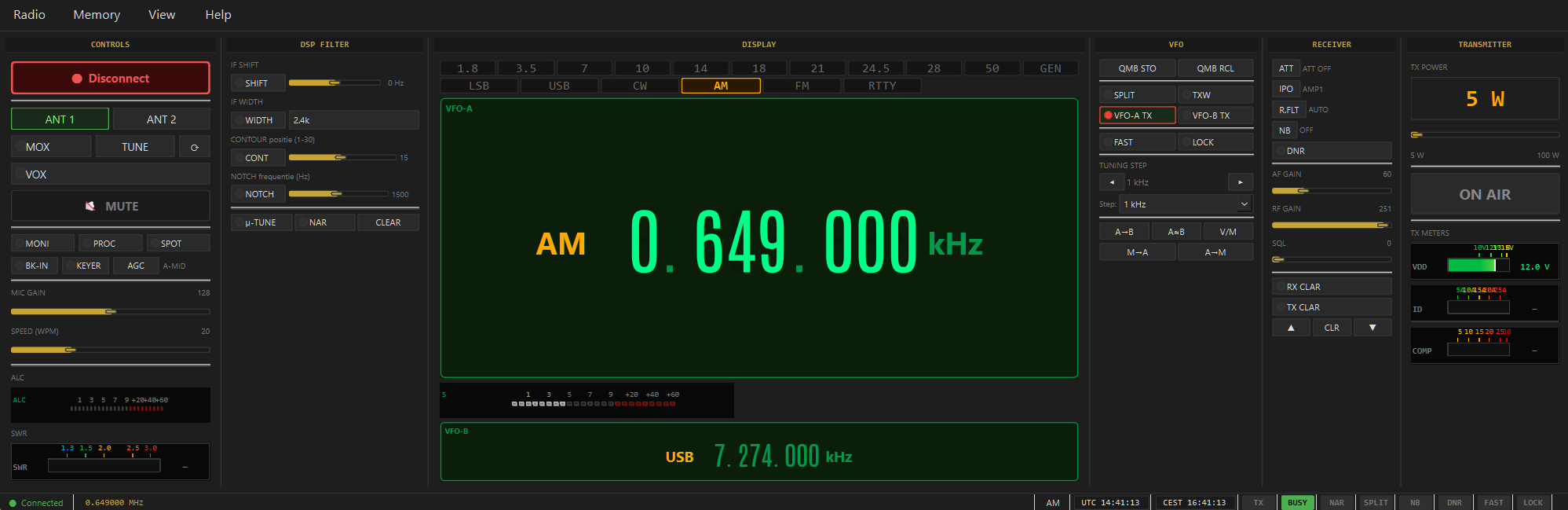
Task: Step tuning up with right arrow
Action: point(1241,182)
